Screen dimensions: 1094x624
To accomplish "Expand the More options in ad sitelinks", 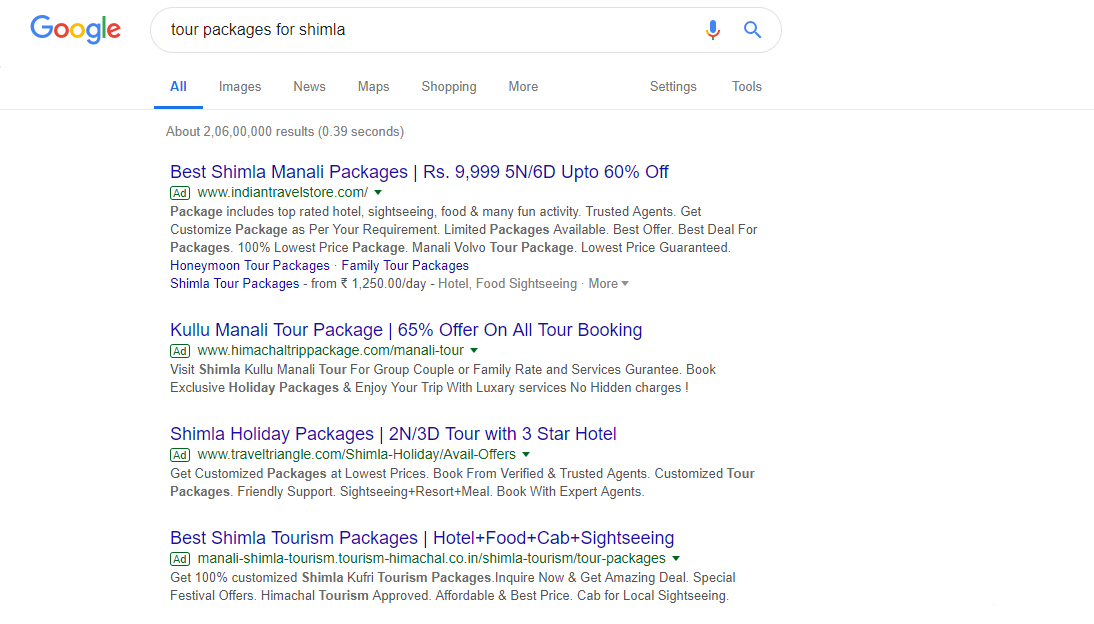I will point(608,284).
